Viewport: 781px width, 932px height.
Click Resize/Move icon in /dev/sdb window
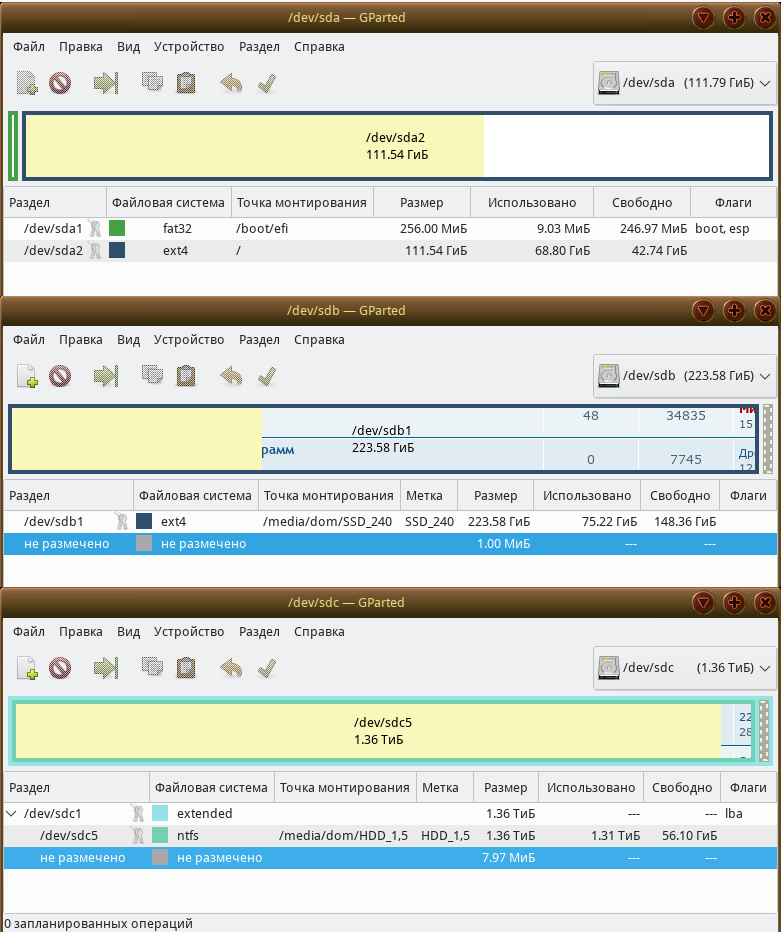pos(106,376)
